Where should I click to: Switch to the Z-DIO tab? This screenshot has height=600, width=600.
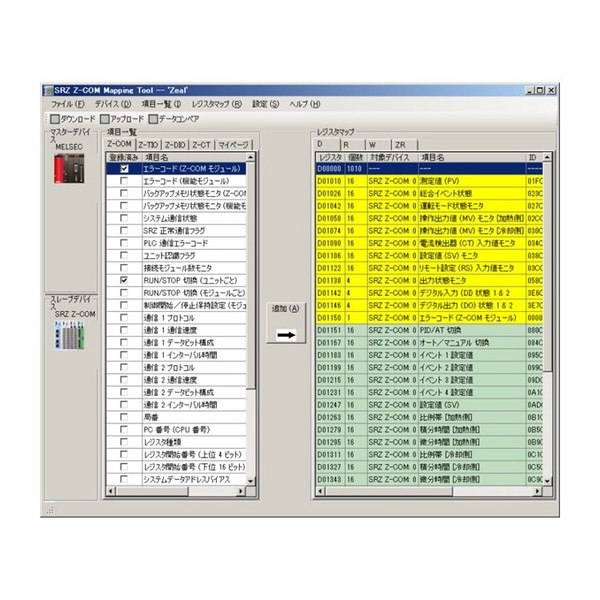pyautogui.click(x=175, y=145)
